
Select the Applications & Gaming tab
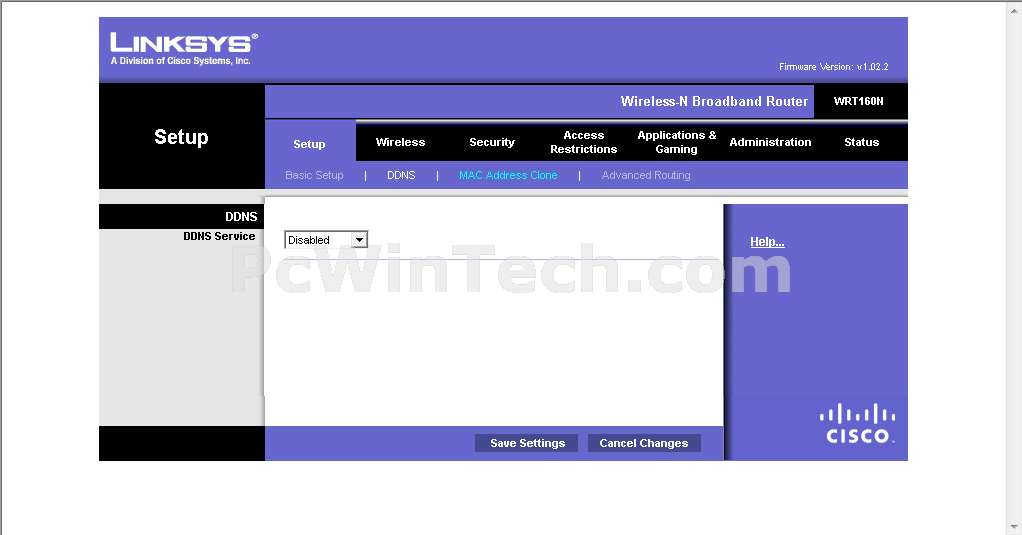[676, 142]
